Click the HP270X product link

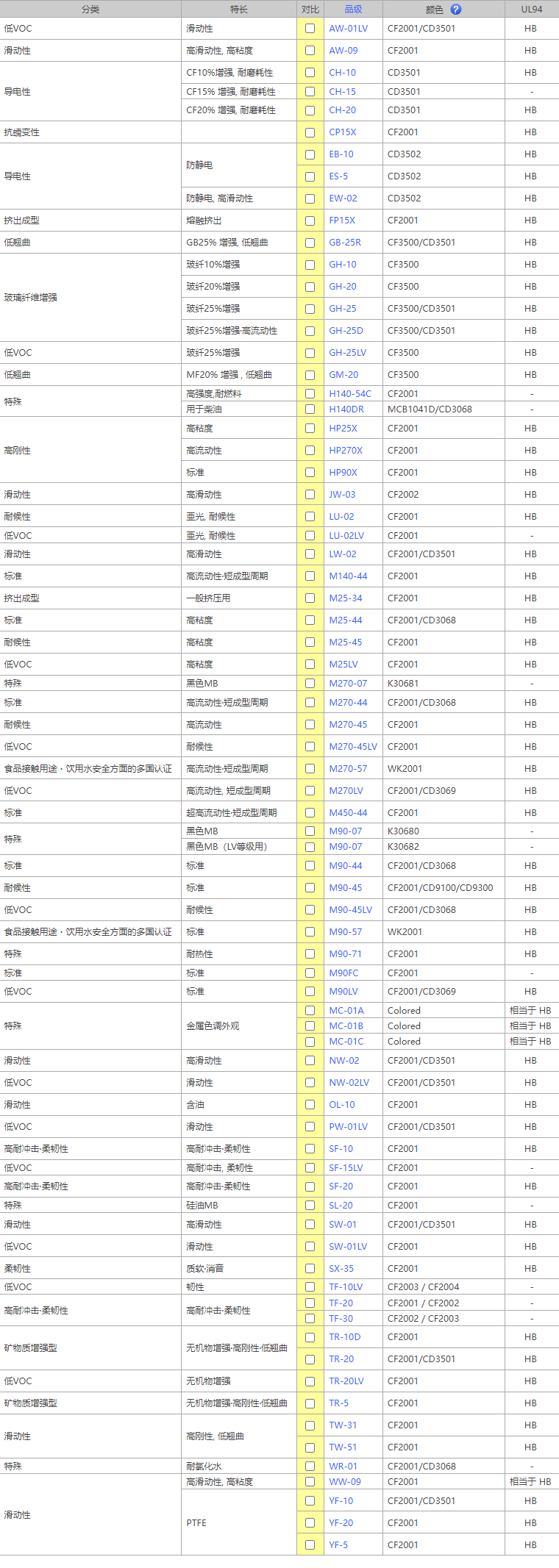click(x=346, y=451)
